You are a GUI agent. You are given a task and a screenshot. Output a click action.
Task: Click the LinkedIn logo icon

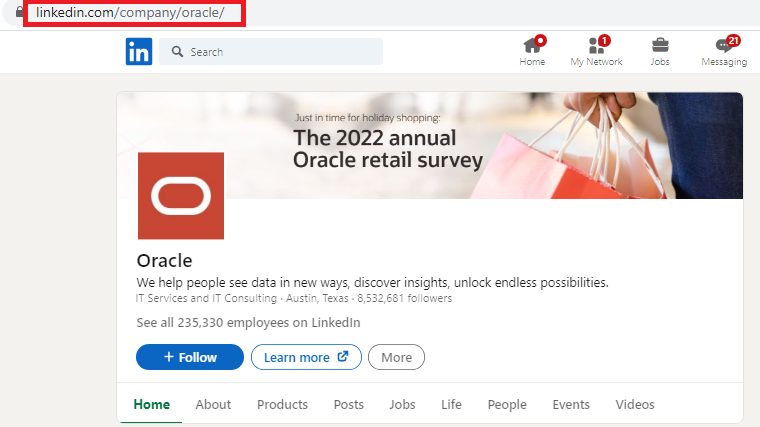coord(139,51)
